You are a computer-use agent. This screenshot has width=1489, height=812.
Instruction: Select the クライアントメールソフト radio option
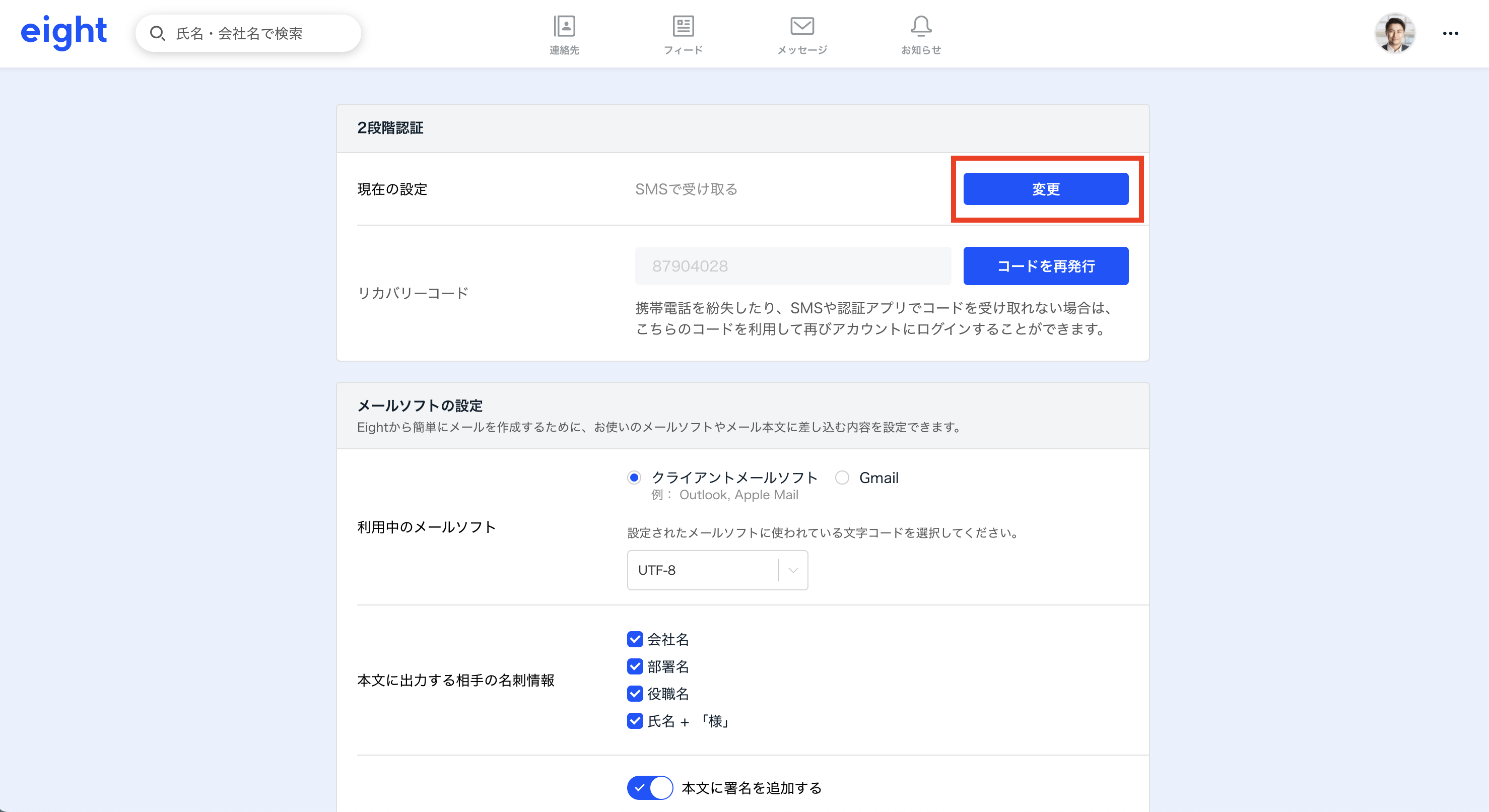tap(634, 478)
